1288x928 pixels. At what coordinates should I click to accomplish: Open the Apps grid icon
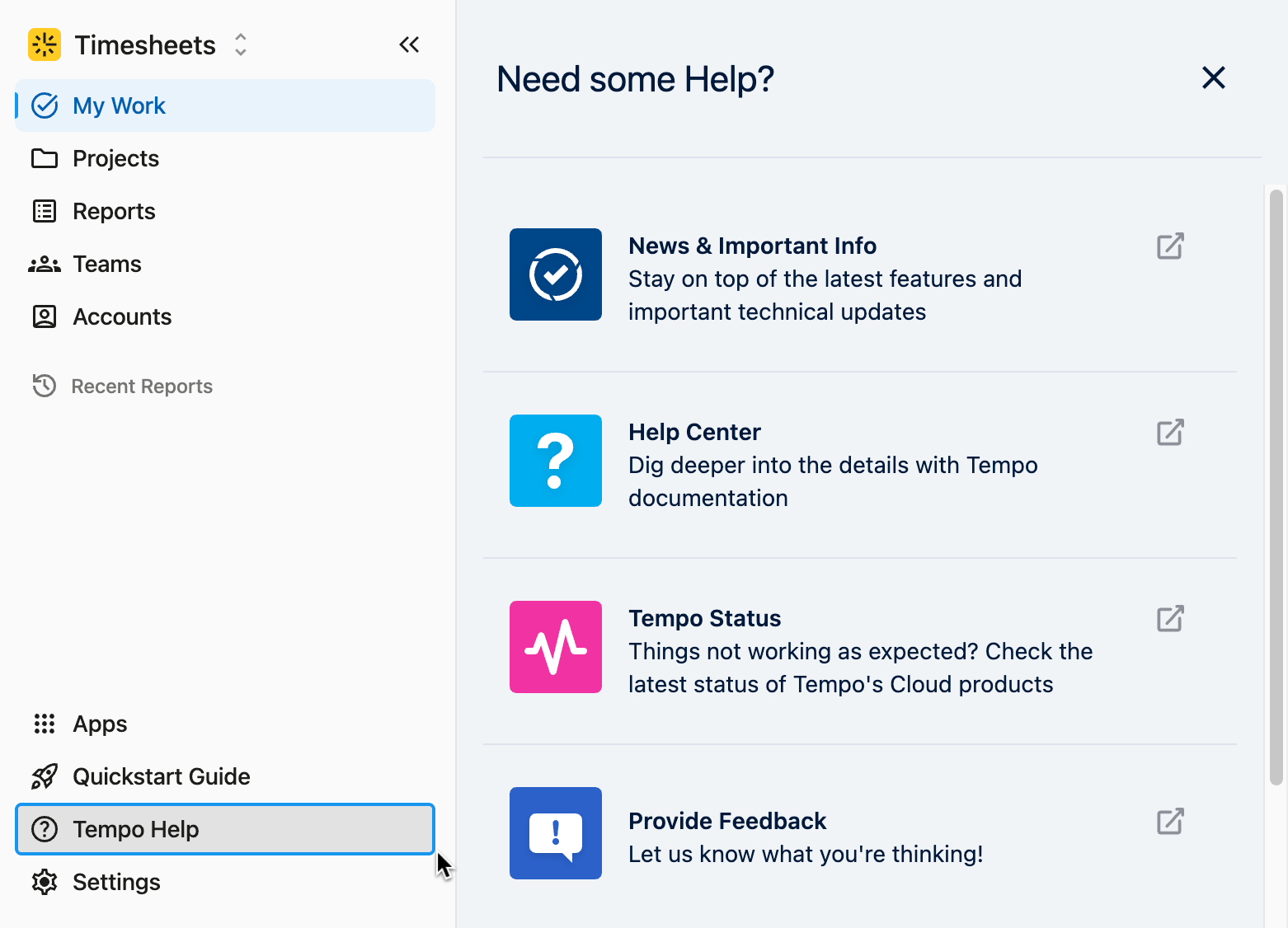[45, 724]
